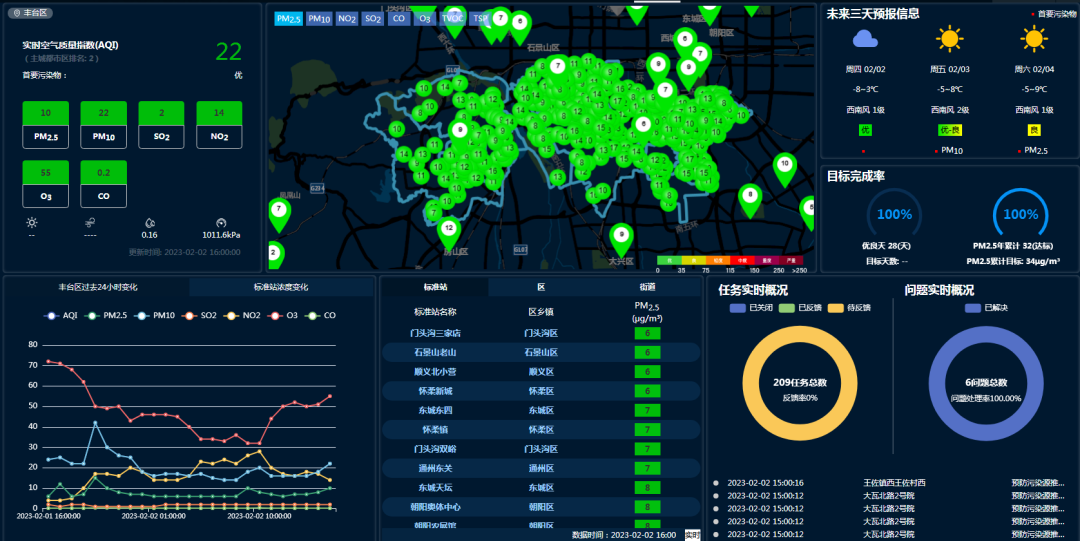Click the air pressure gauge icon
Screen dimensions: 1080x541
point(221,221)
